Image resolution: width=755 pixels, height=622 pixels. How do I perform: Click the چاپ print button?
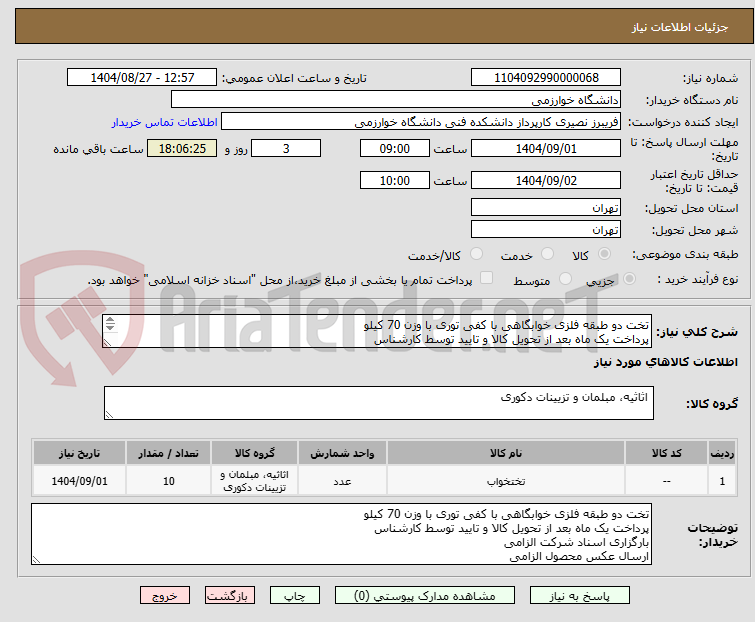(x=295, y=596)
